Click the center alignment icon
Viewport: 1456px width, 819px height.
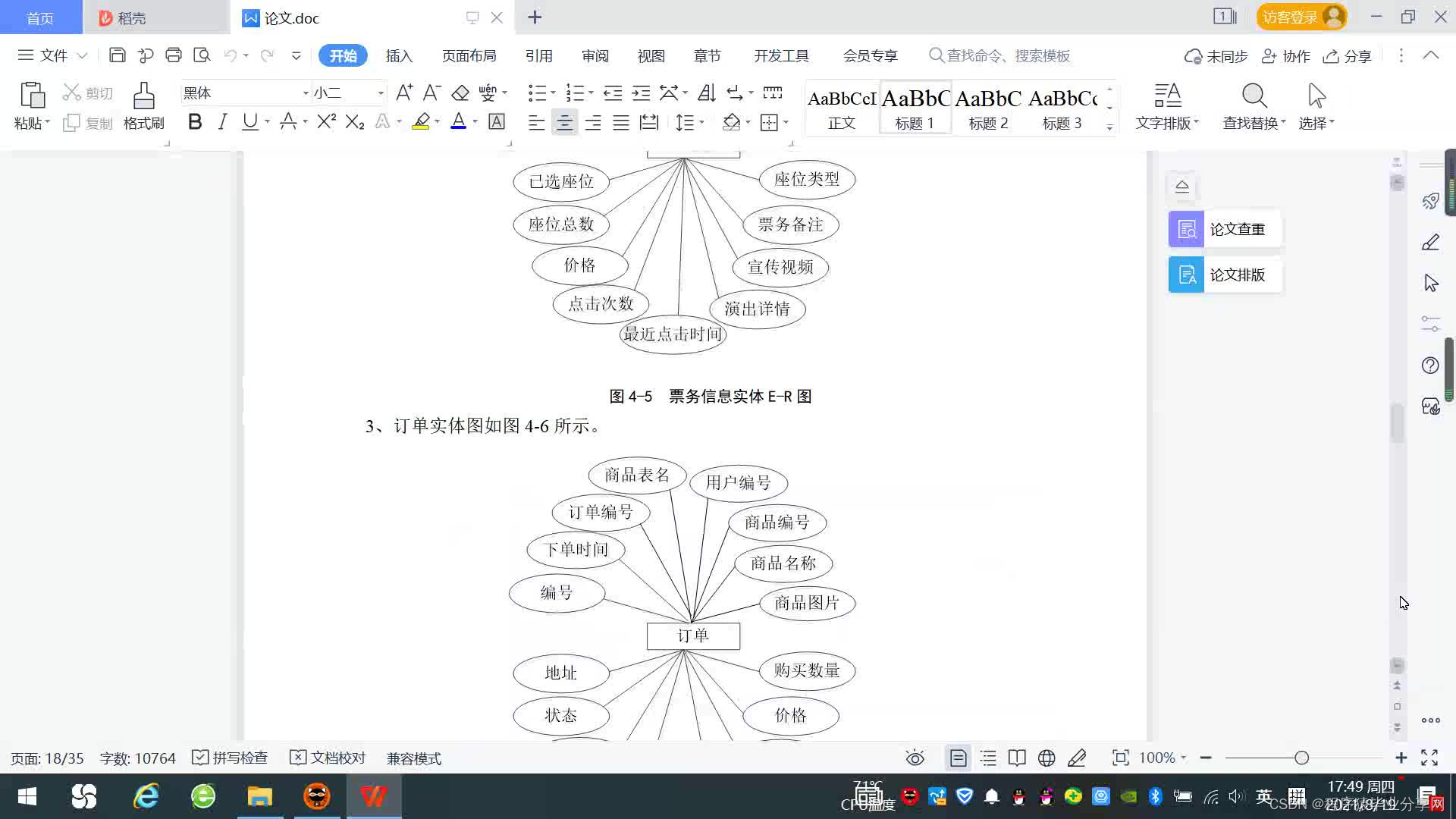tap(564, 122)
